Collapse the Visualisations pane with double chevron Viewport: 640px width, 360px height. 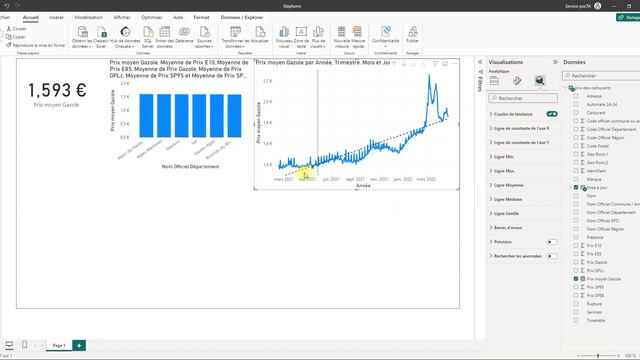(555, 62)
